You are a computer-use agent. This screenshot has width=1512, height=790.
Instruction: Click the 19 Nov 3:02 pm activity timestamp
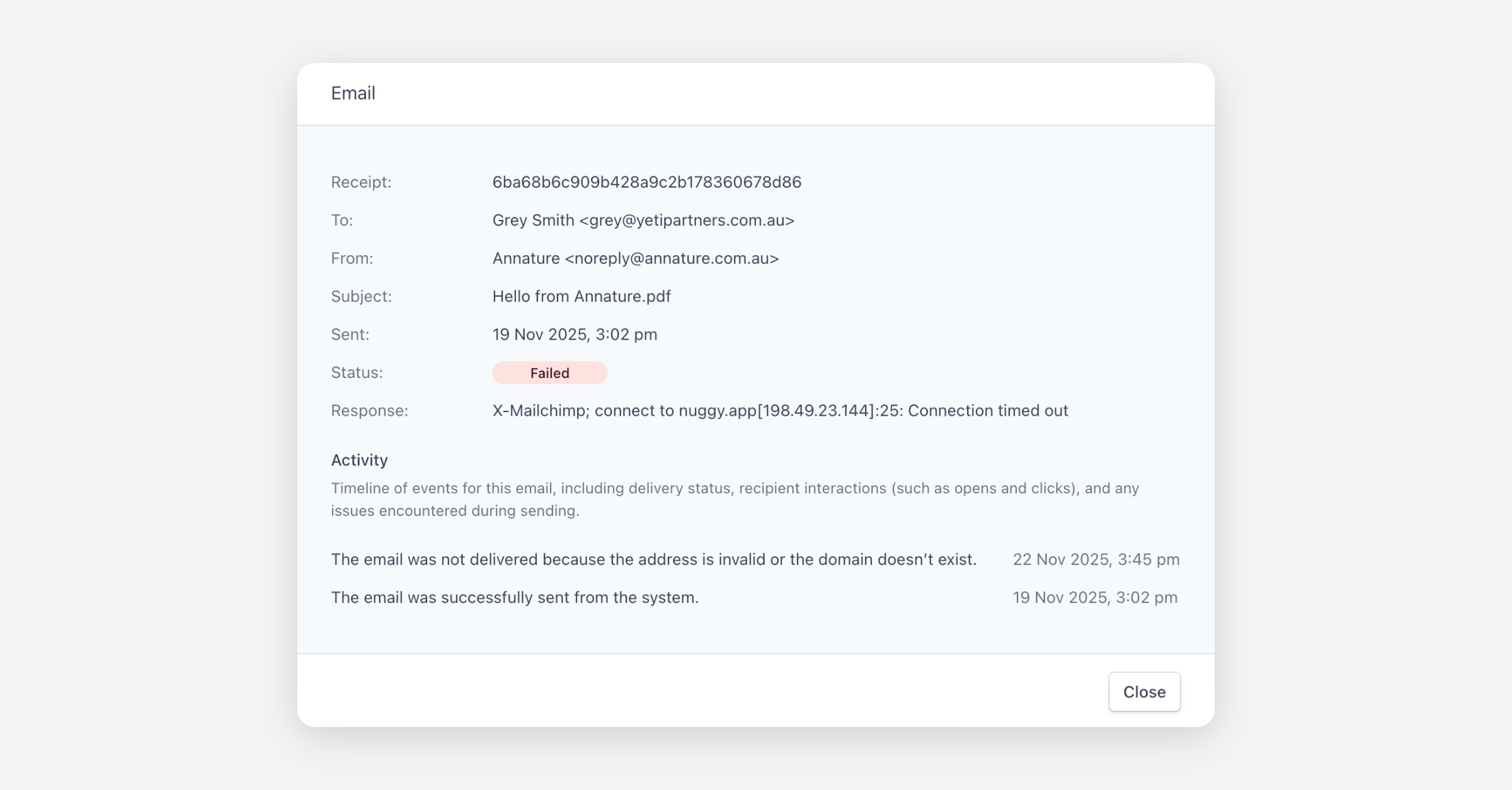coord(1094,597)
